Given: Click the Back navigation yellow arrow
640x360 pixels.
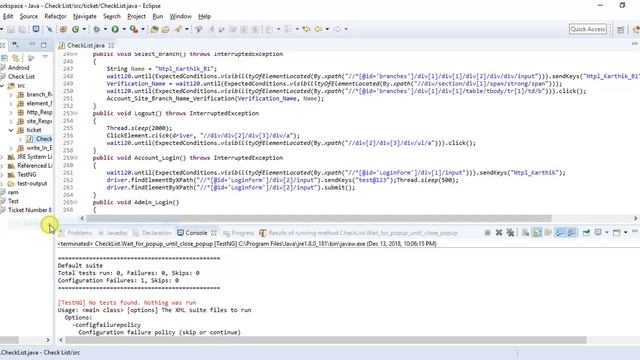Looking at the screenshot, I should pyautogui.click(x=318, y=29).
